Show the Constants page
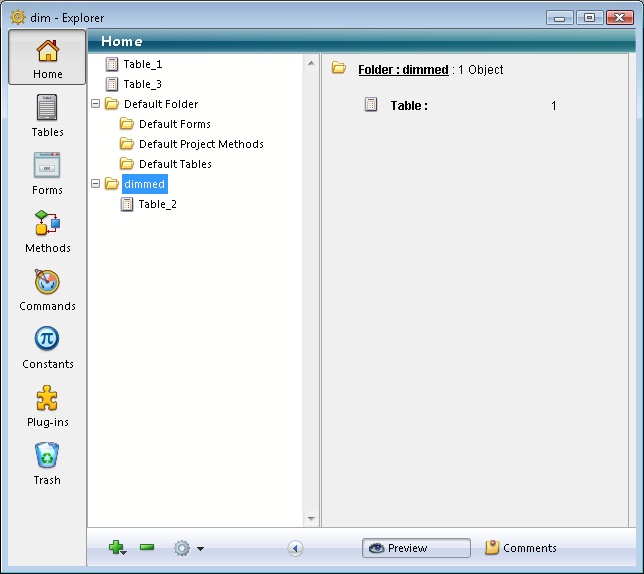Viewport: 644px width, 574px height. (x=47, y=348)
